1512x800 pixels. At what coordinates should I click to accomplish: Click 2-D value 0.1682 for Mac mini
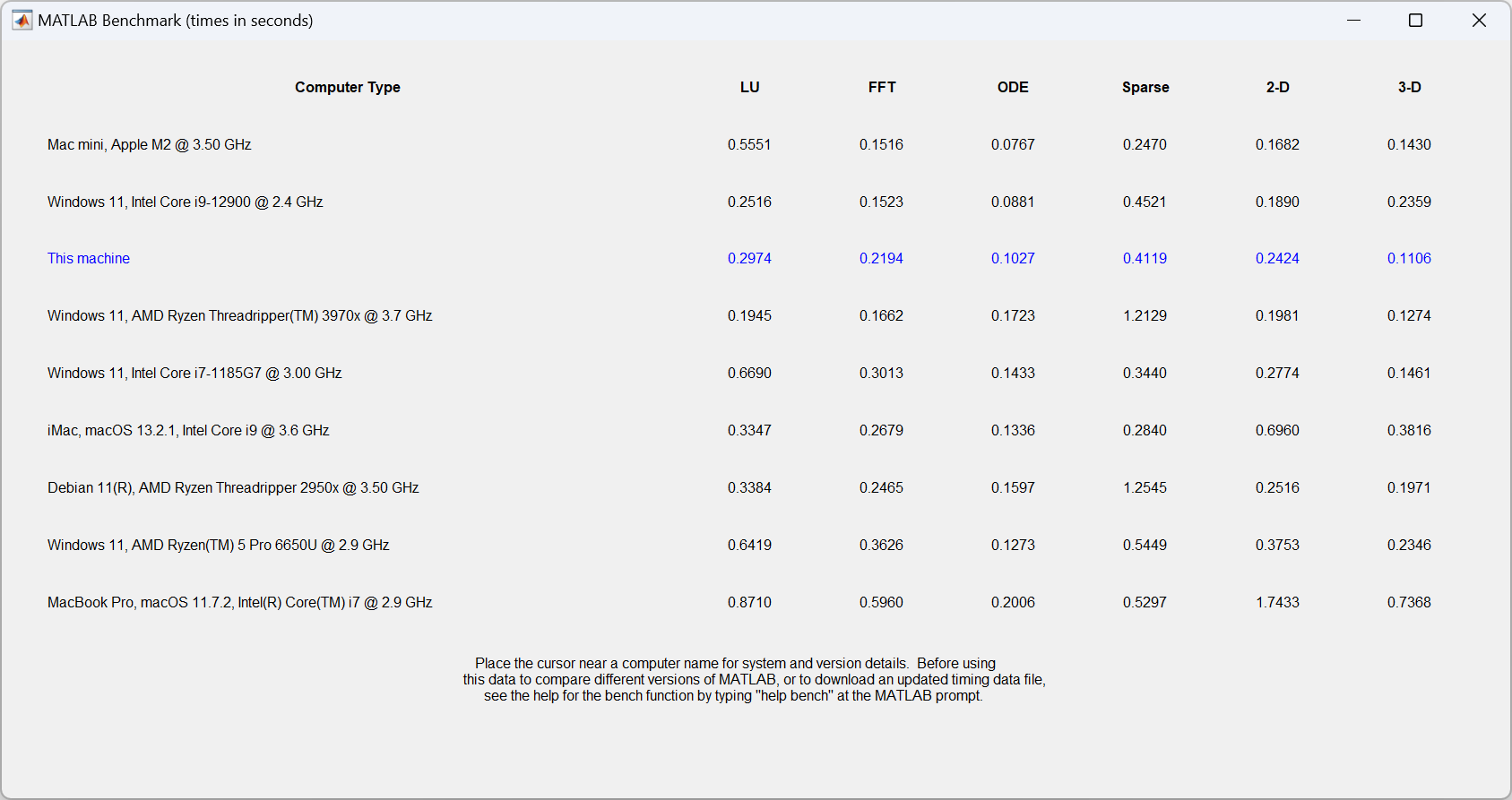tap(1277, 144)
